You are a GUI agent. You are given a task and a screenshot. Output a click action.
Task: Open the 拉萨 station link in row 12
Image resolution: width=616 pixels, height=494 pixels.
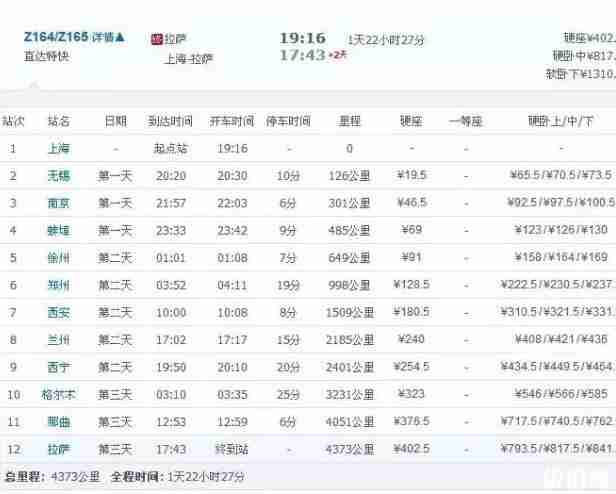(59, 449)
